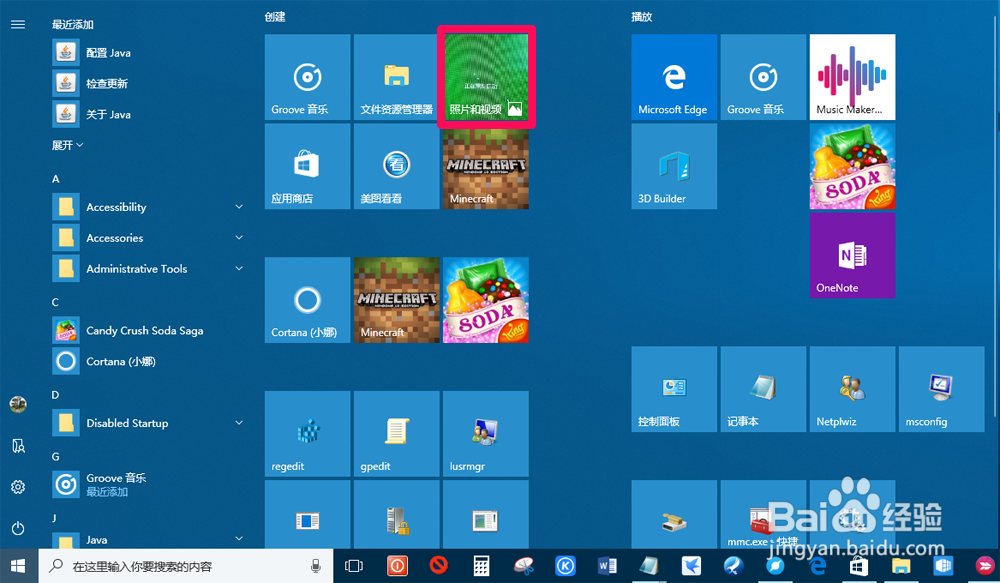Open the 美图看看 tile
This screenshot has width=1000, height=583.
[x=397, y=166]
